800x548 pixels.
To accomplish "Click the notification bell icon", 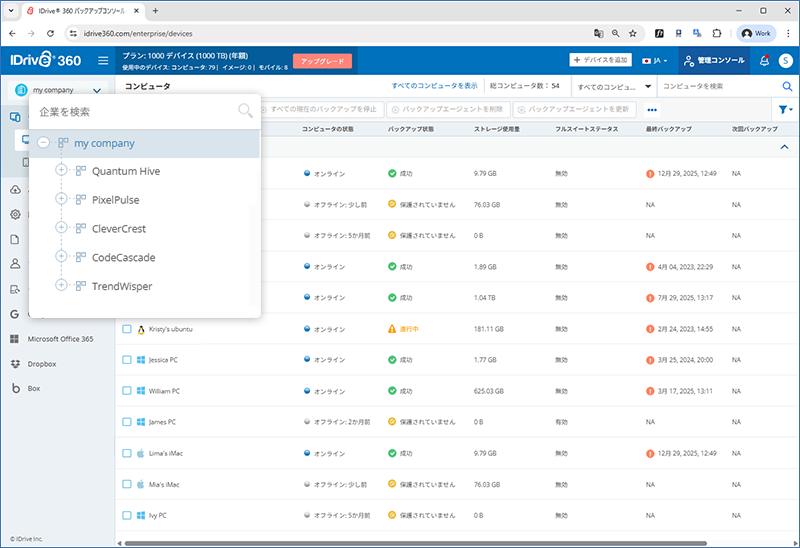I will pos(764,61).
